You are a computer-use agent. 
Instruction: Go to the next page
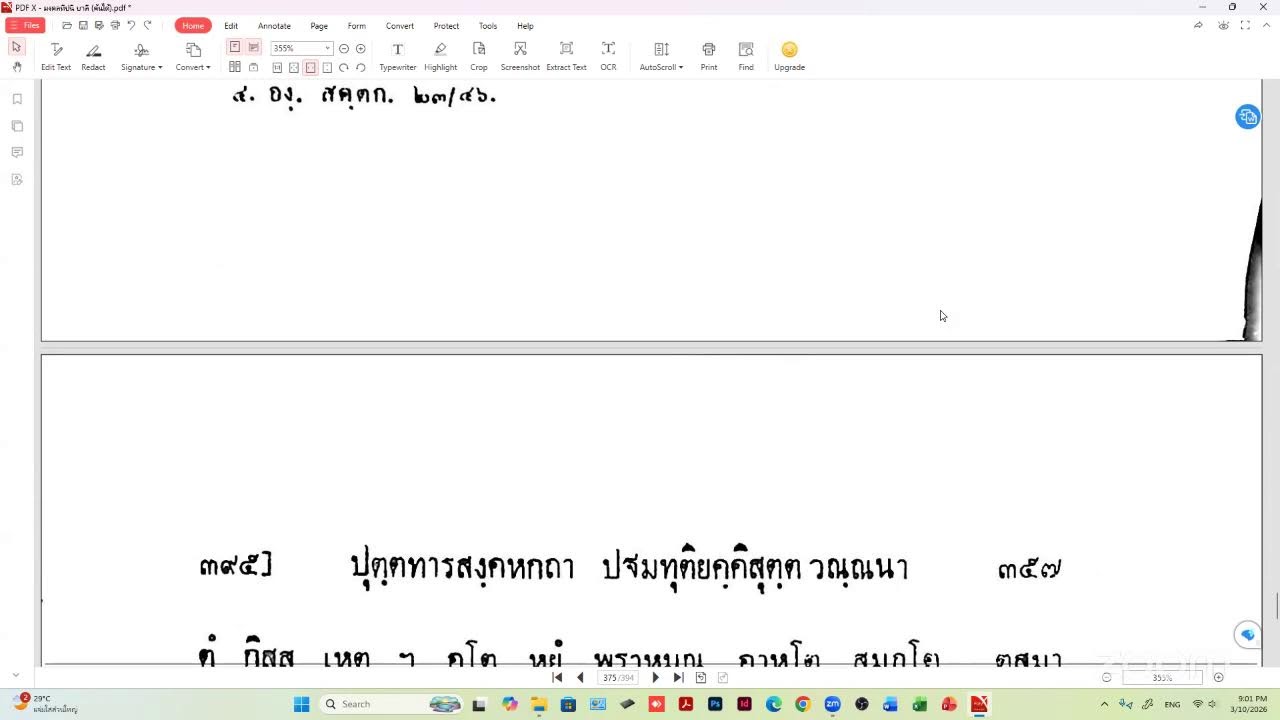[x=656, y=678]
